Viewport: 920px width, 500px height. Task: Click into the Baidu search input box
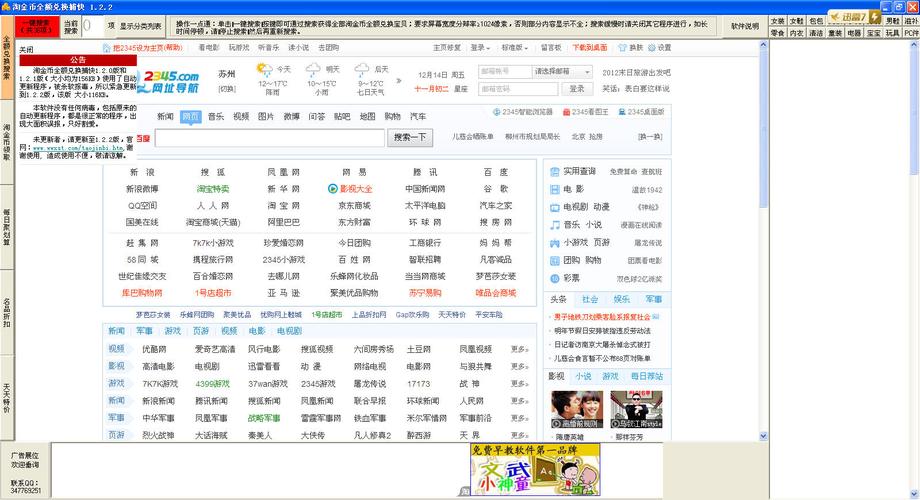(270, 137)
